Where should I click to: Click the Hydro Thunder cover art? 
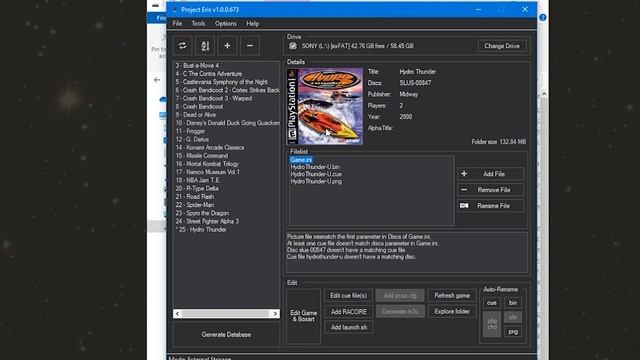click(x=325, y=107)
